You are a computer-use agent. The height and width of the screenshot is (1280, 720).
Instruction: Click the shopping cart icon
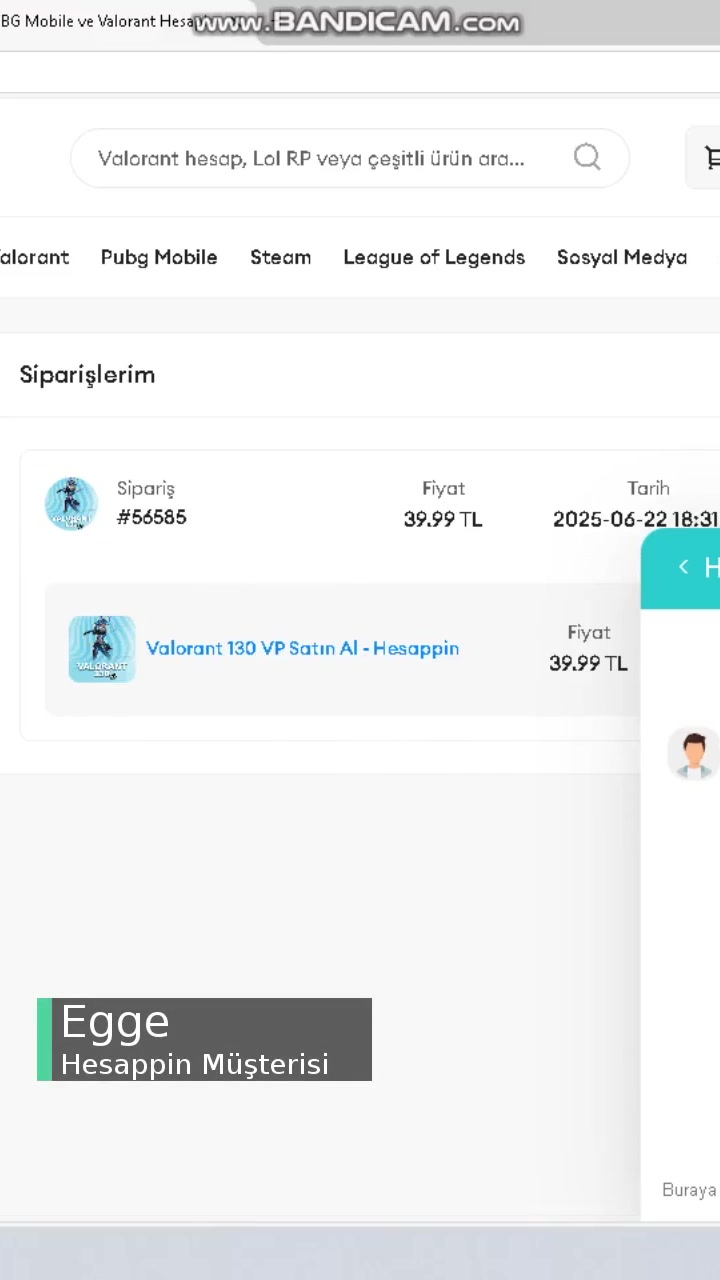coord(711,158)
